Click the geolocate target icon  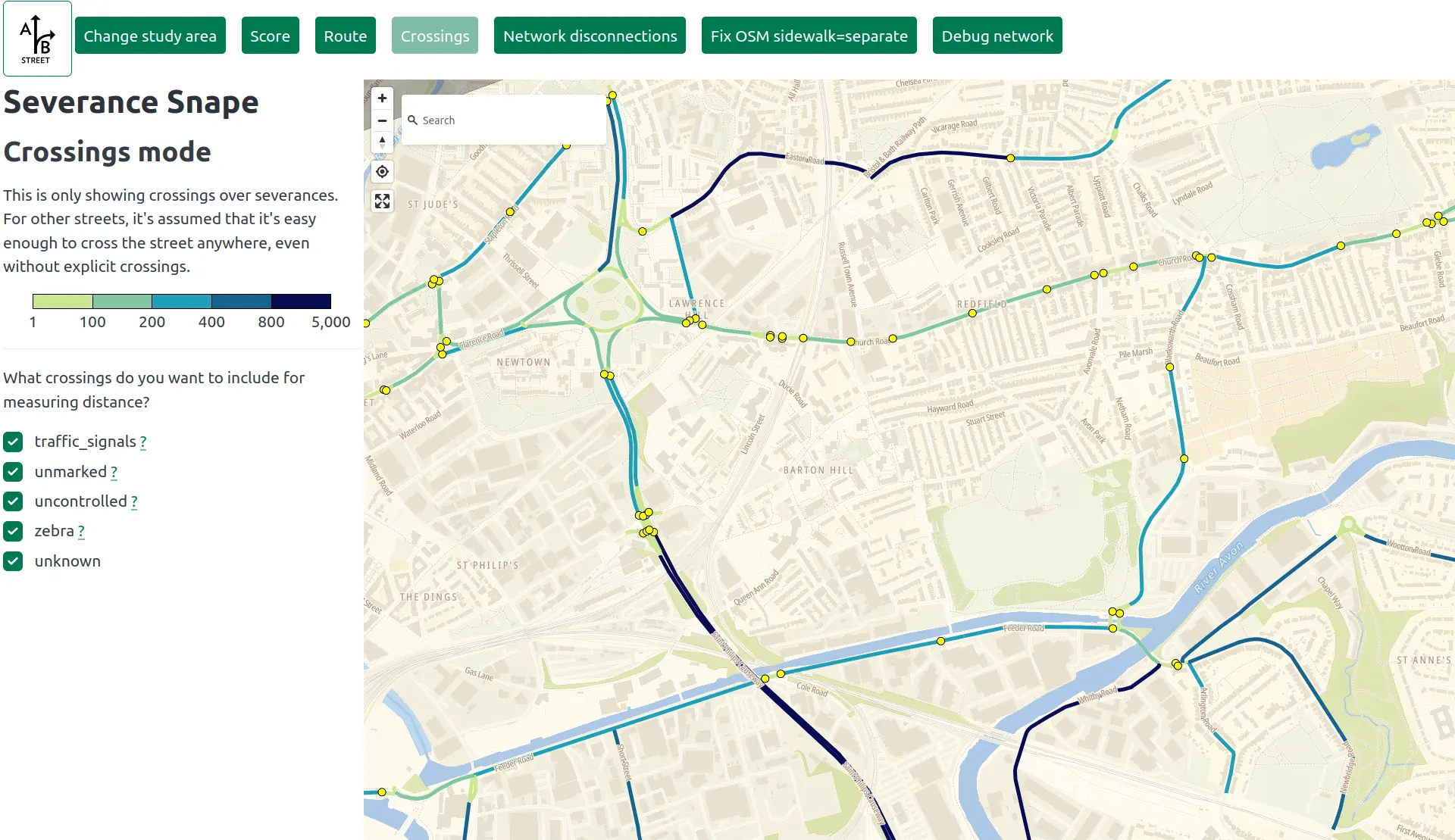(383, 172)
